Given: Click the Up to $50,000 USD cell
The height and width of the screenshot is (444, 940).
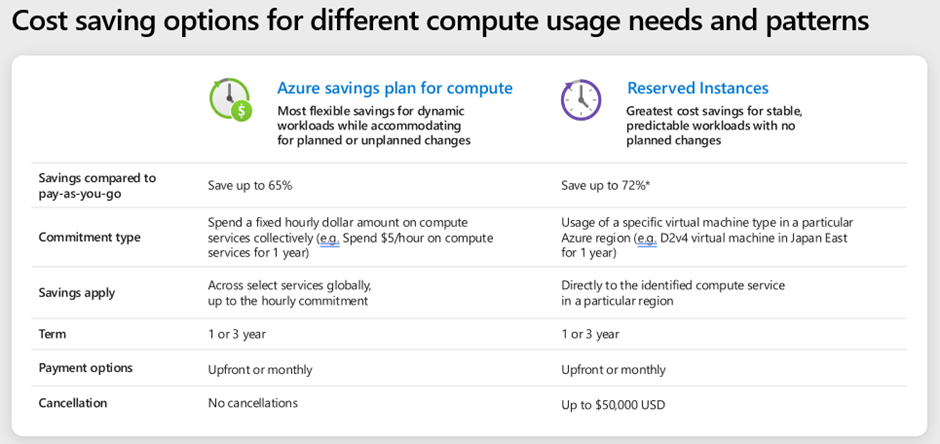Looking at the screenshot, I should pyautogui.click(x=613, y=405).
